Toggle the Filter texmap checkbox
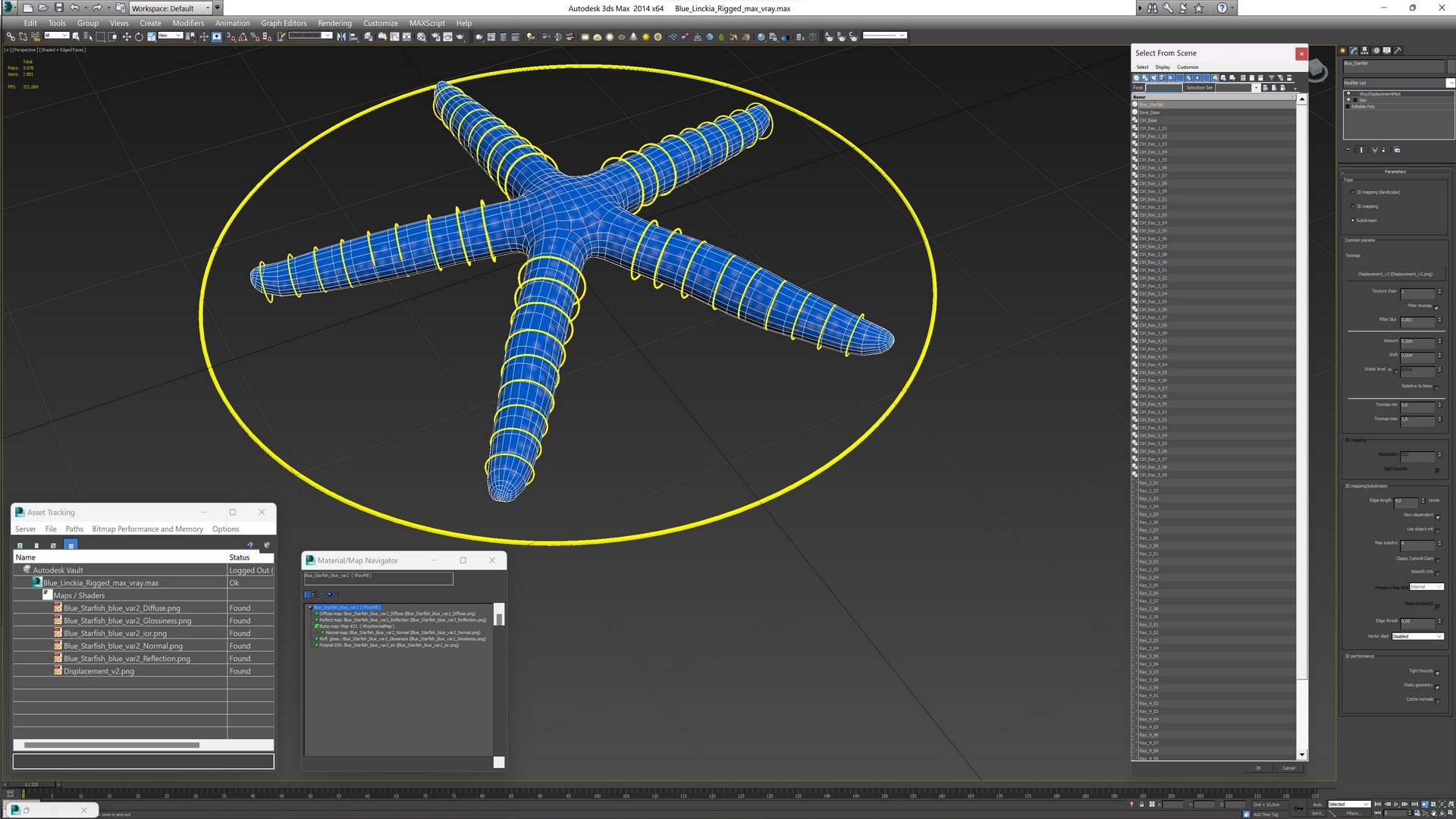 [x=1437, y=307]
